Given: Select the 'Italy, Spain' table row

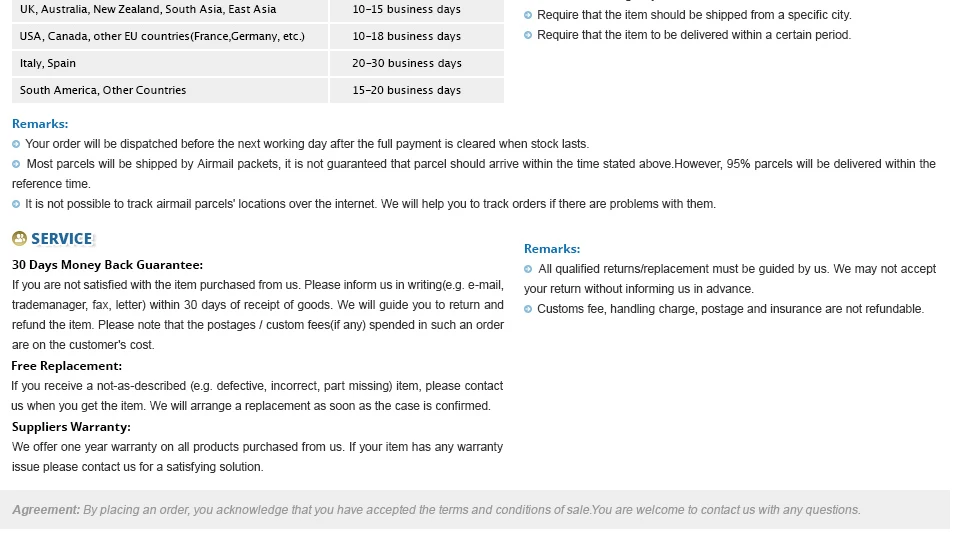Looking at the screenshot, I should (258, 63).
